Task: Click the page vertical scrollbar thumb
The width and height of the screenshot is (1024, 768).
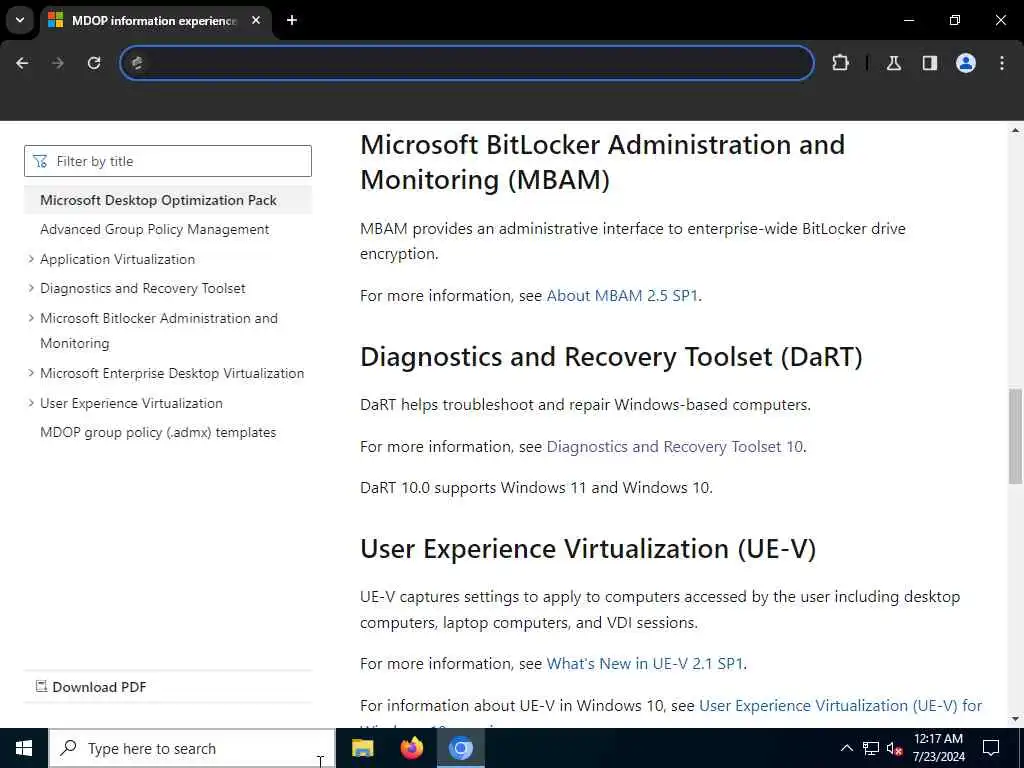Action: [x=1015, y=436]
